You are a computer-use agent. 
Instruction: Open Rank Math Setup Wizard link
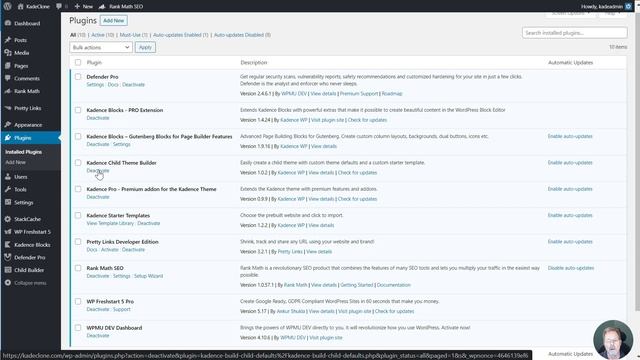(148, 276)
